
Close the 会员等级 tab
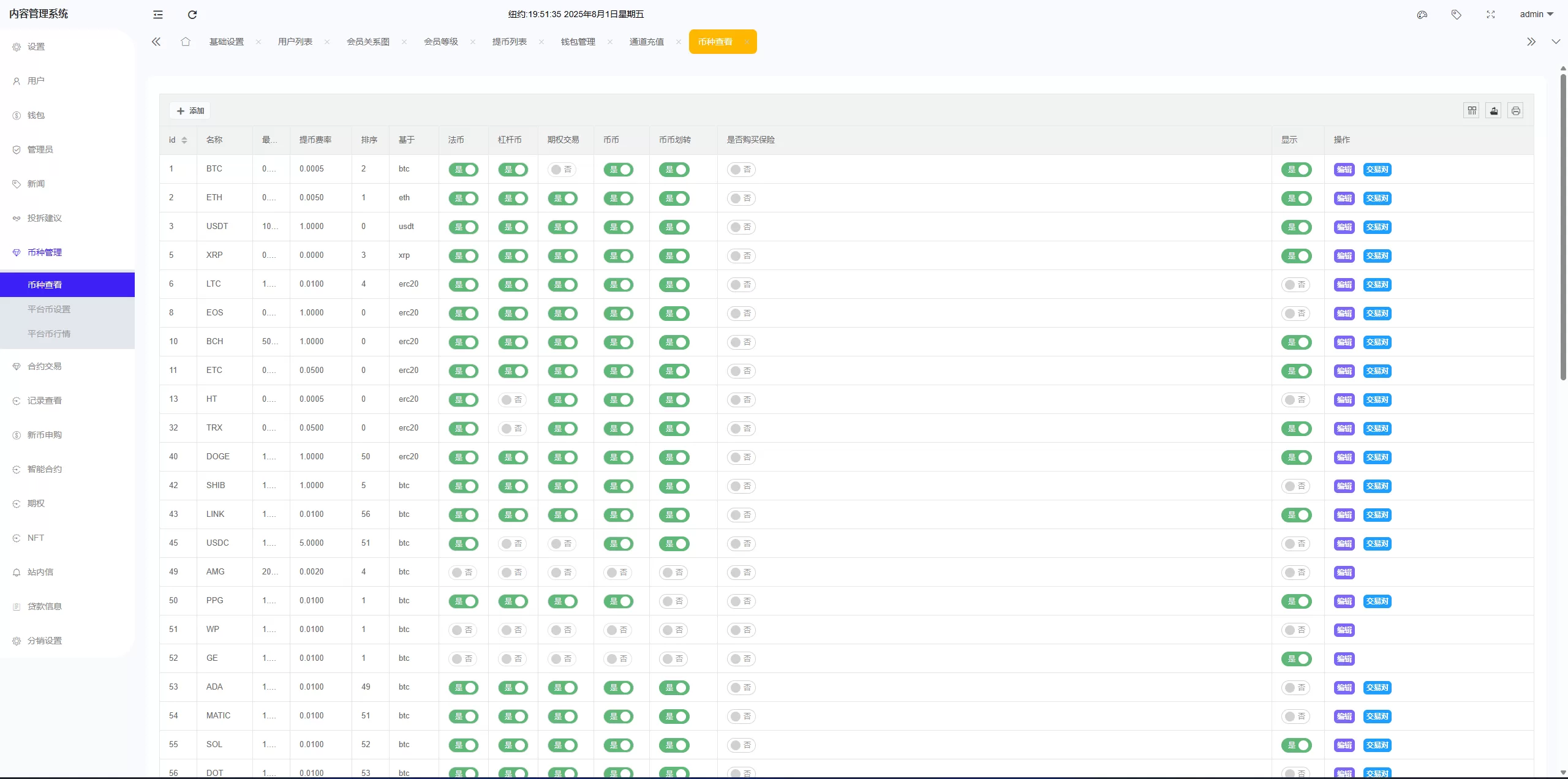(473, 42)
